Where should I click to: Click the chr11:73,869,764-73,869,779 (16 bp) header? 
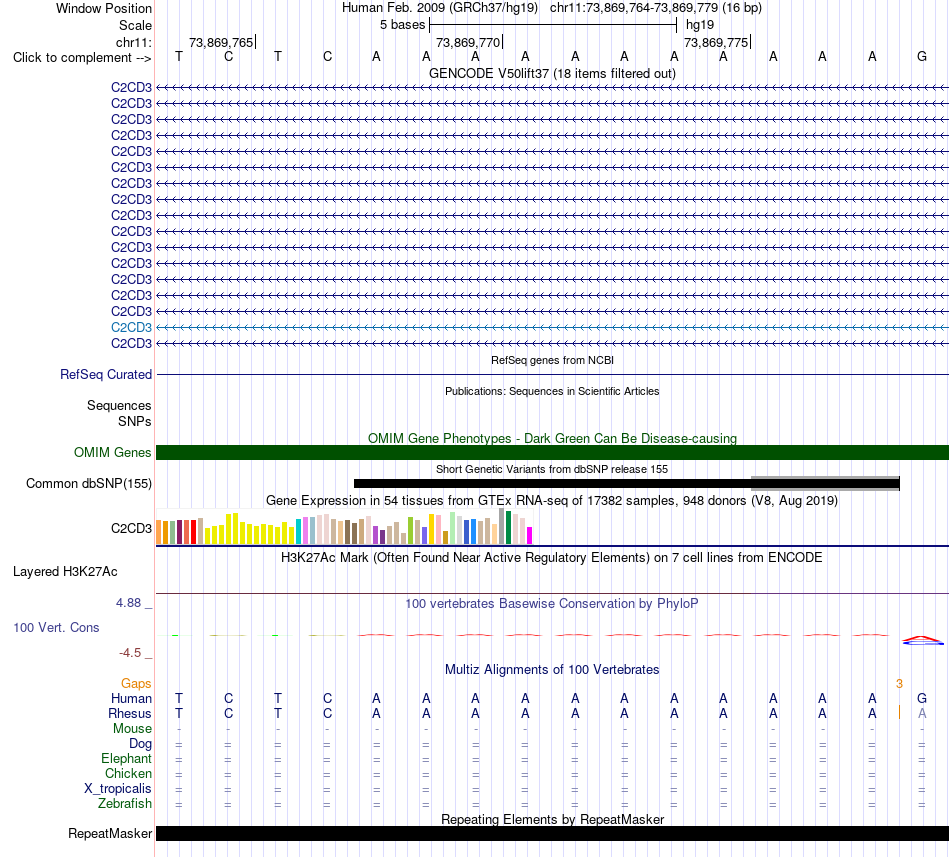coord(656,8)
